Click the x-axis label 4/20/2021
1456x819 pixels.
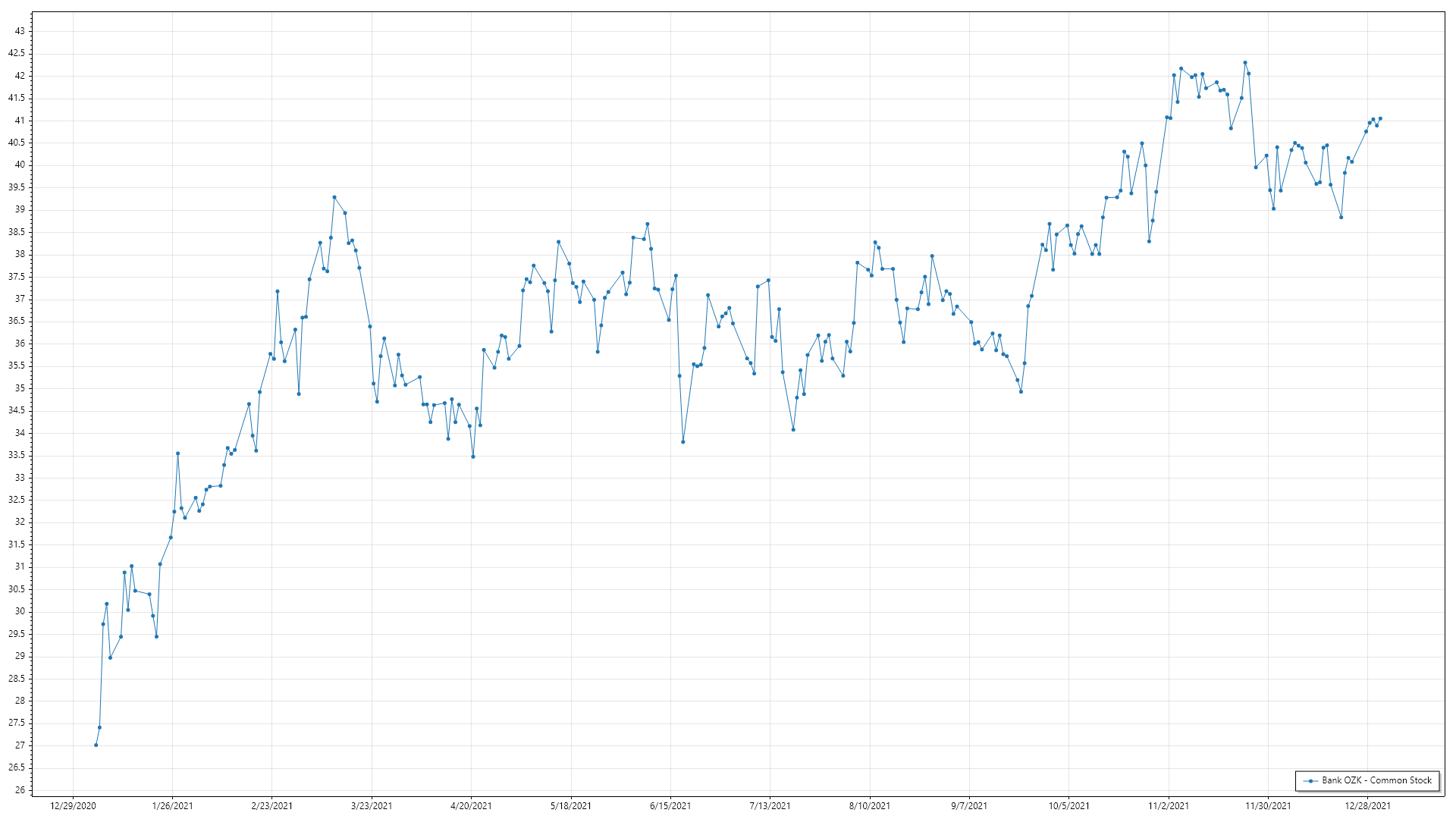[471, 806]
